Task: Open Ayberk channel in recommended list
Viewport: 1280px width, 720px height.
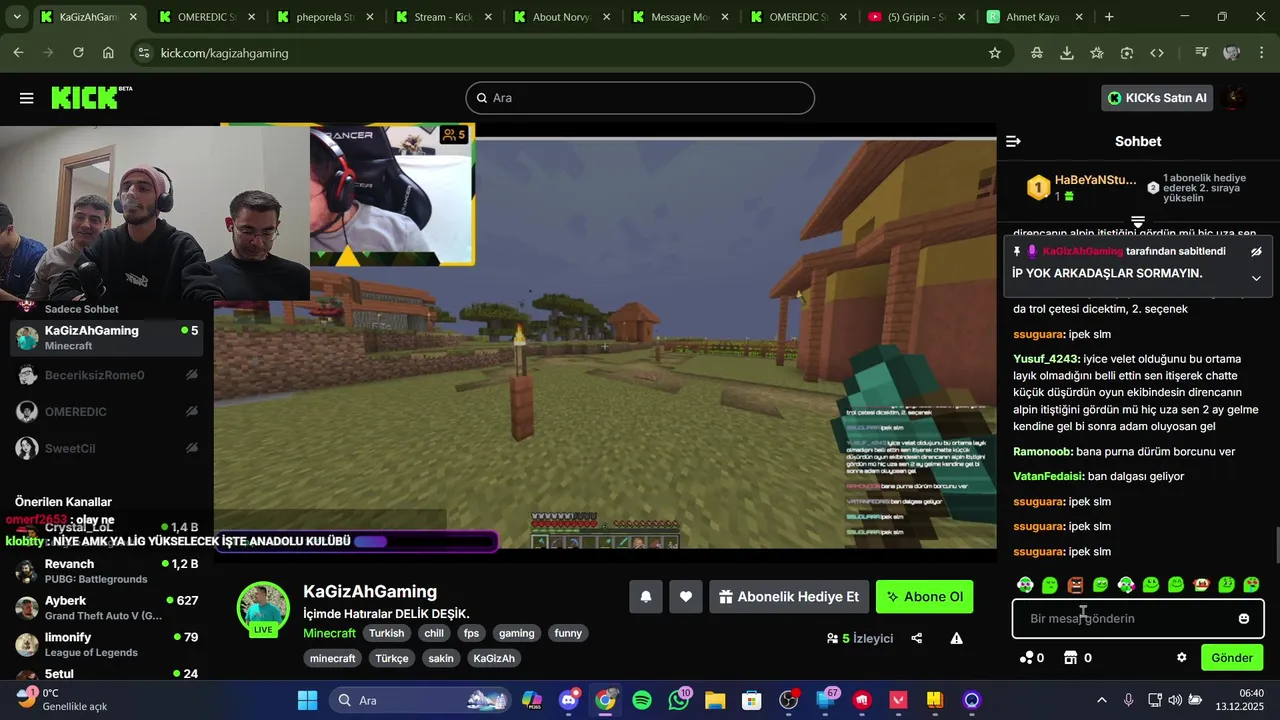Action: [106, 608]
